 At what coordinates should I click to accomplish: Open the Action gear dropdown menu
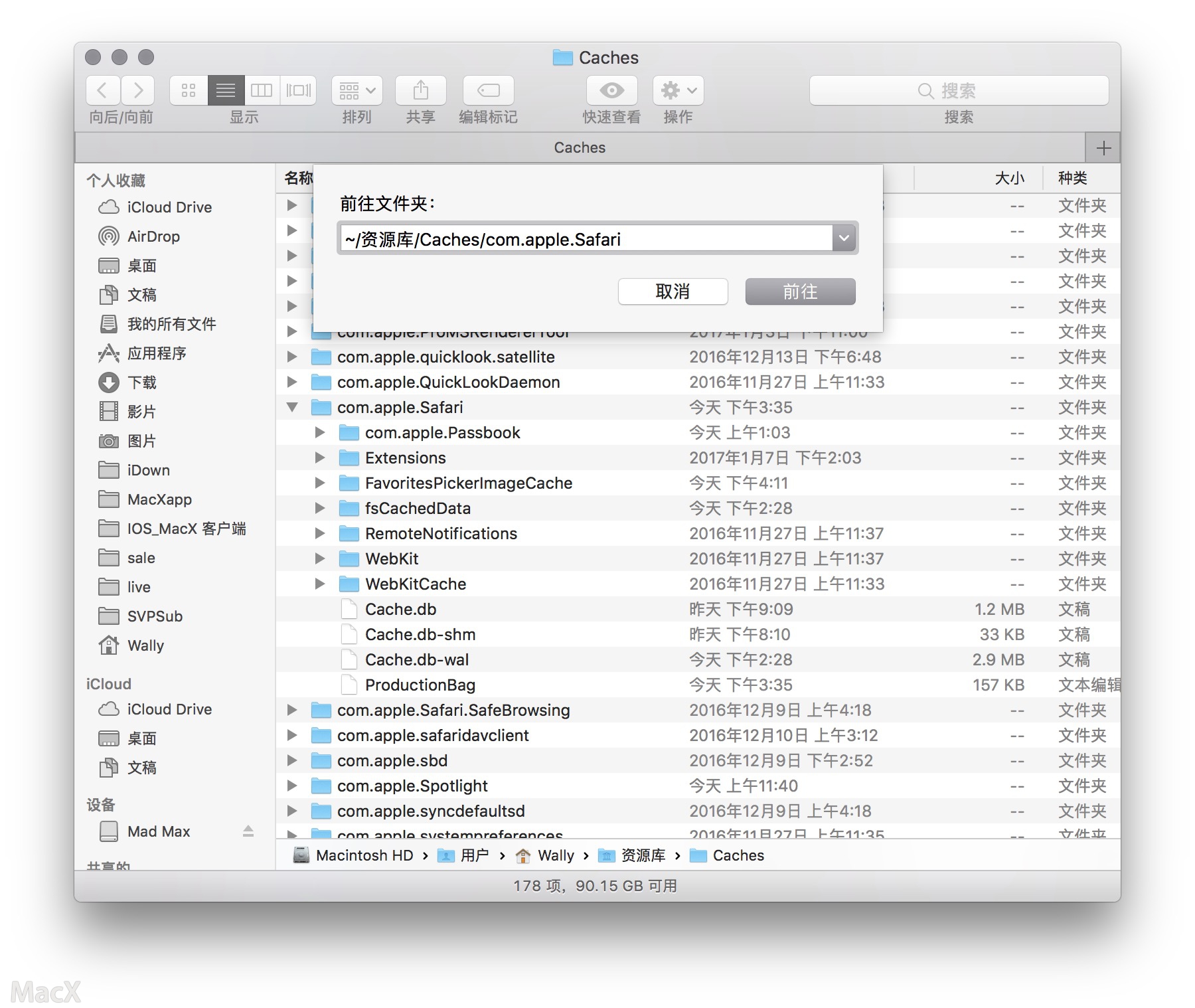678,90
